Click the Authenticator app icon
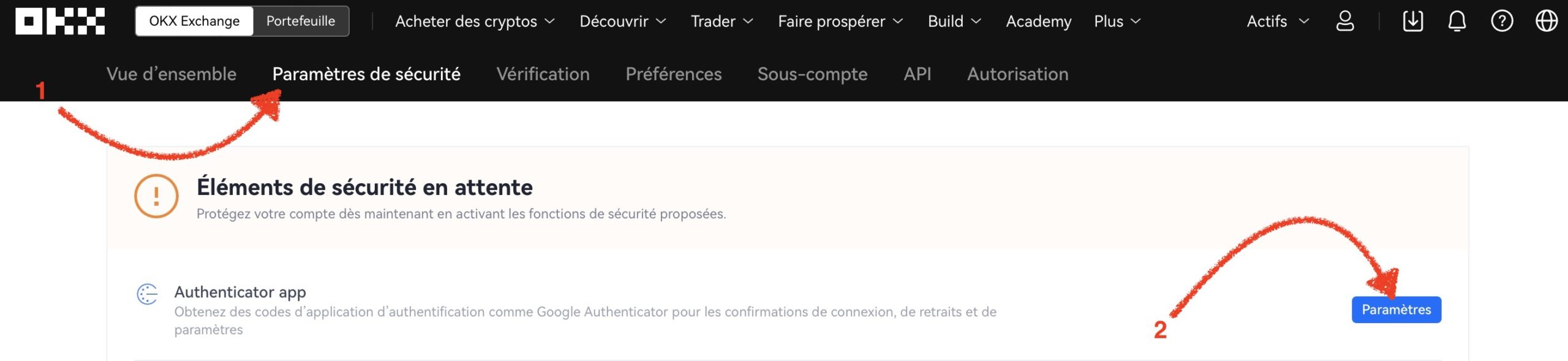 [147, 294]
